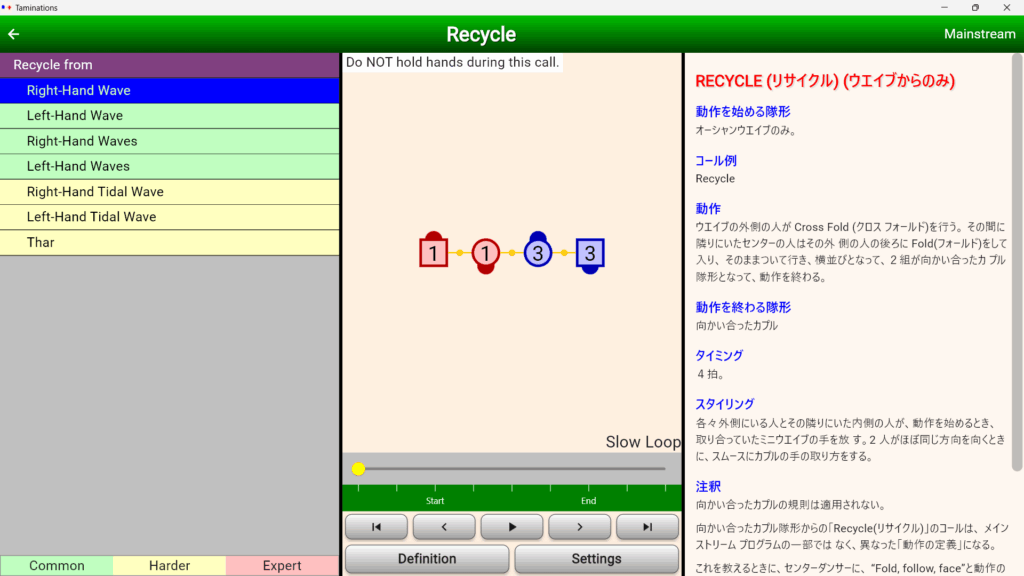Viewport: 1024px width, 576px height.
Task: Click the Recycle title text
Action: 481,34
